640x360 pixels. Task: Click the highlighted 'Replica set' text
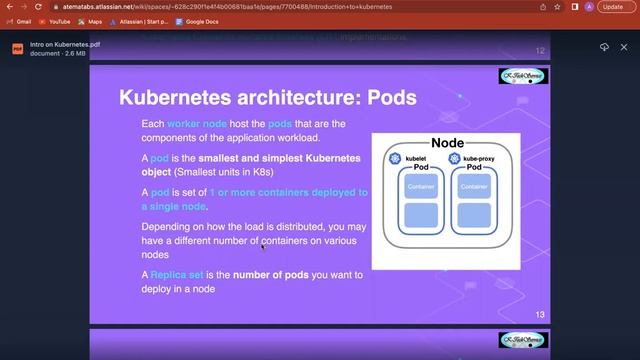tap(177, 275)
